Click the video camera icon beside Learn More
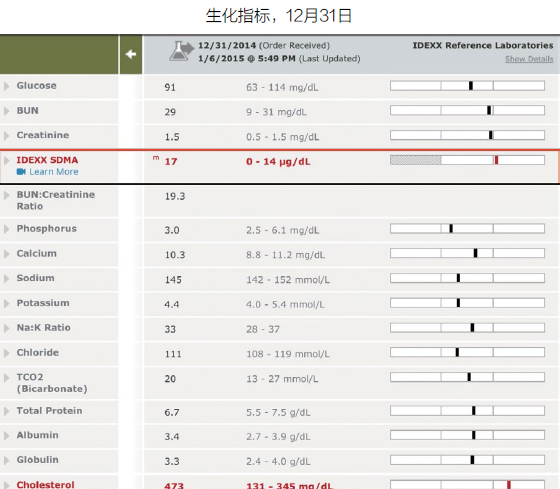This screenshot has width=560, height=489. point(21,172)
